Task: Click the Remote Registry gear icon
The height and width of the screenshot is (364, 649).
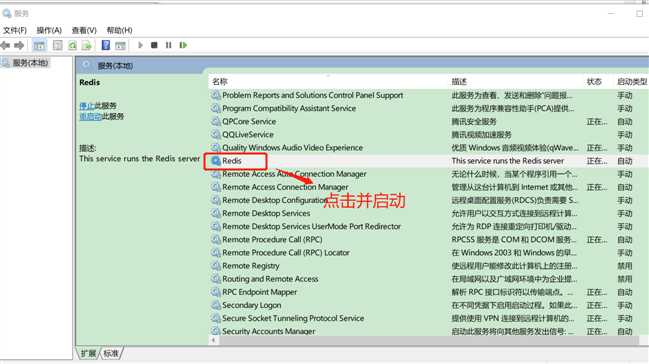Action: coord(216,265)
